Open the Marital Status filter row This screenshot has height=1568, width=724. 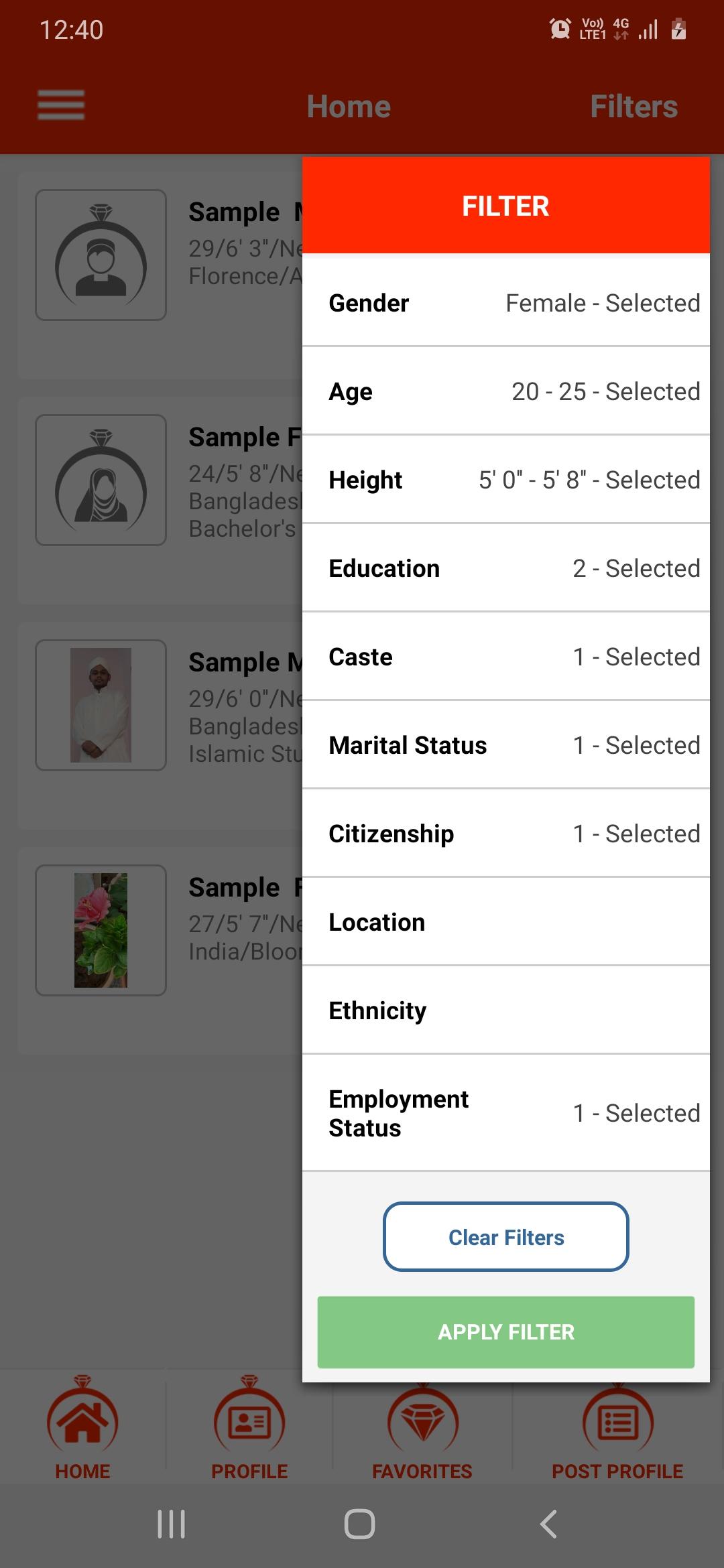coord(506,745)
